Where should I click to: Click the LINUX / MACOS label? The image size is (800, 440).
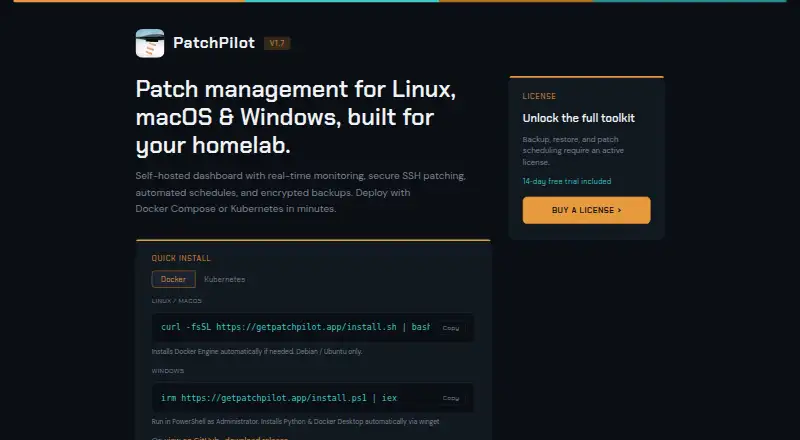coord(177,301)
